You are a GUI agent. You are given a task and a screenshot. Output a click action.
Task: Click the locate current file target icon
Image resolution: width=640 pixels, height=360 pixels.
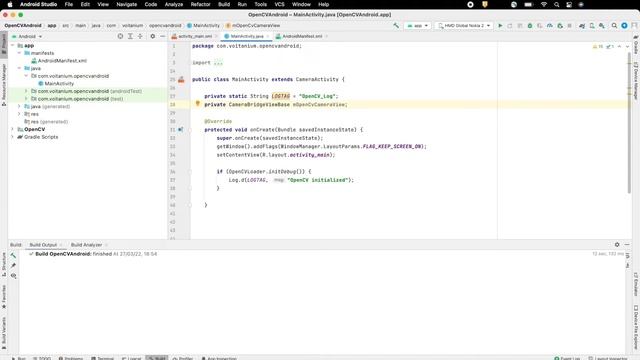(x=120, y=36)
